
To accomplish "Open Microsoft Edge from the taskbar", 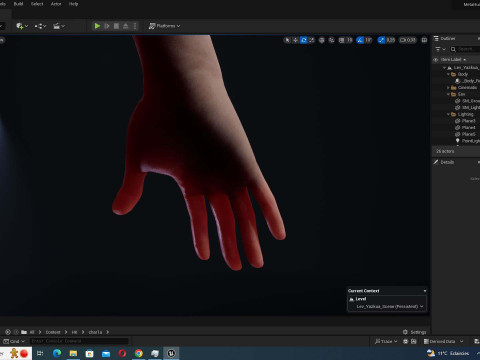I will (57, 353).
